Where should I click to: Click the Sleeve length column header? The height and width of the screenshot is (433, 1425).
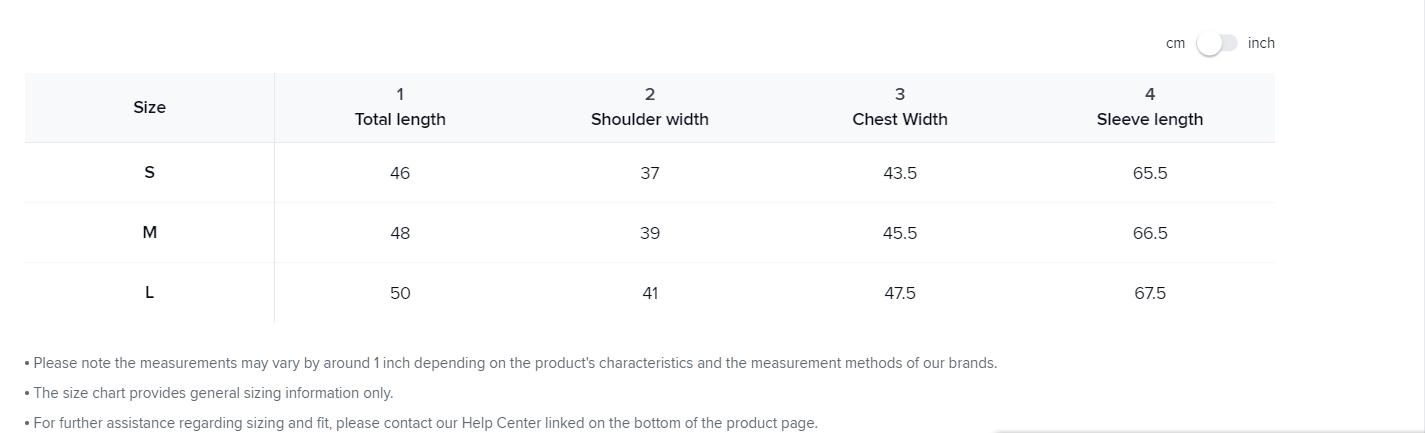click(x=1149, y=118)
